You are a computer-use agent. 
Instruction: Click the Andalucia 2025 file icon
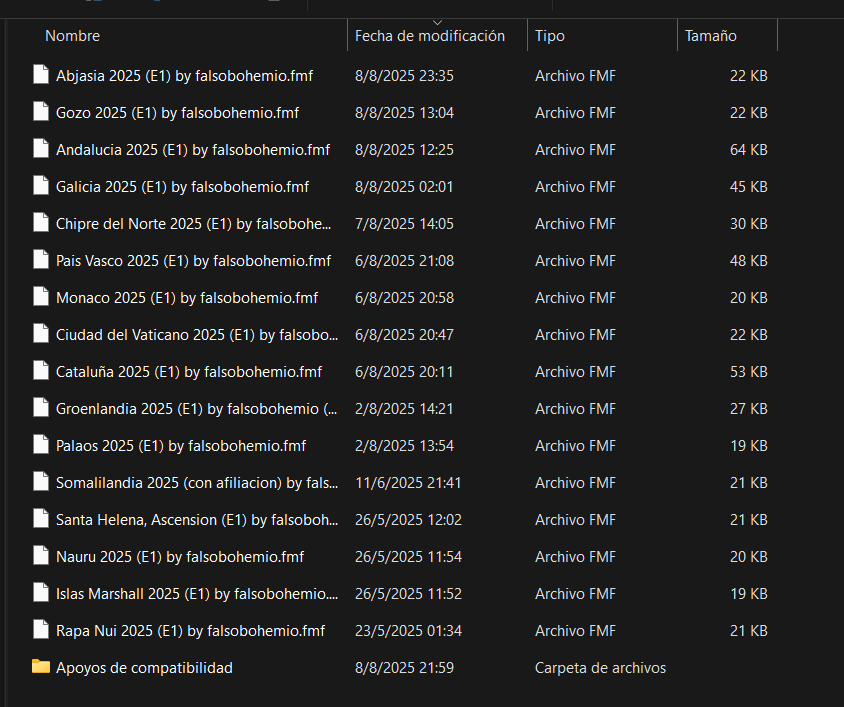[x=40, y=149]
